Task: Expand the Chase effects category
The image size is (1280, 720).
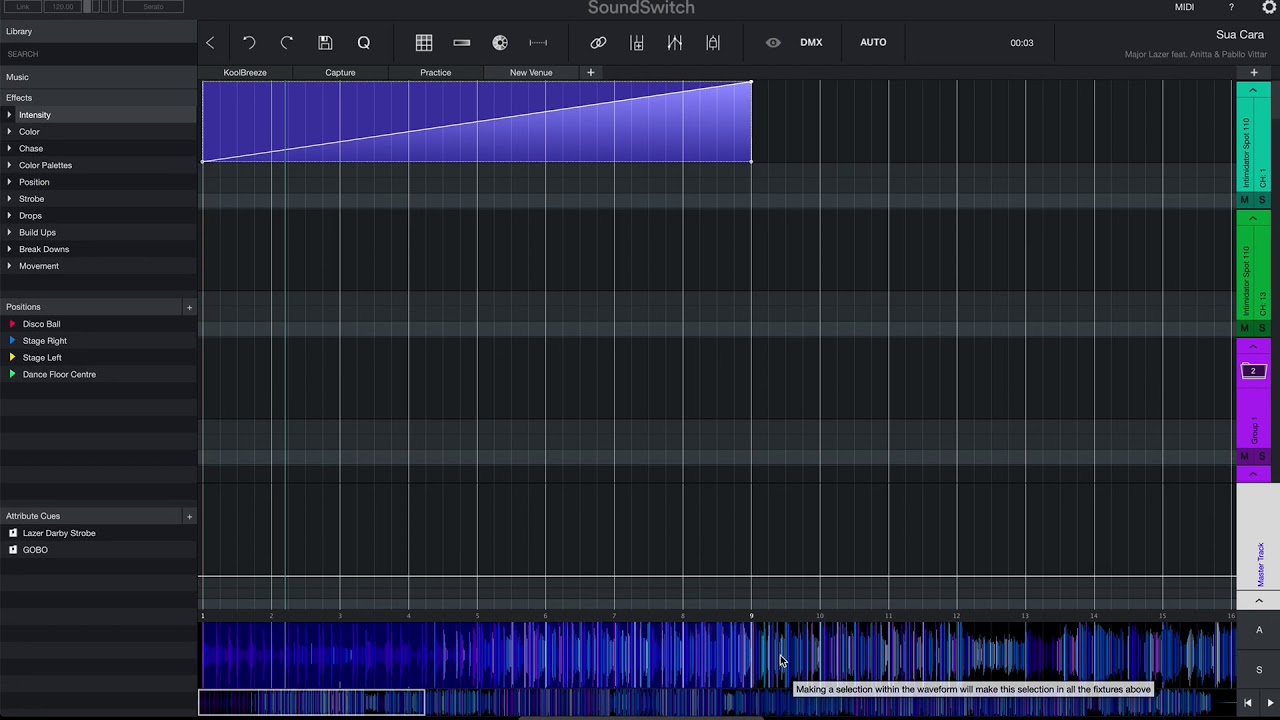Action: coord(9,148)
